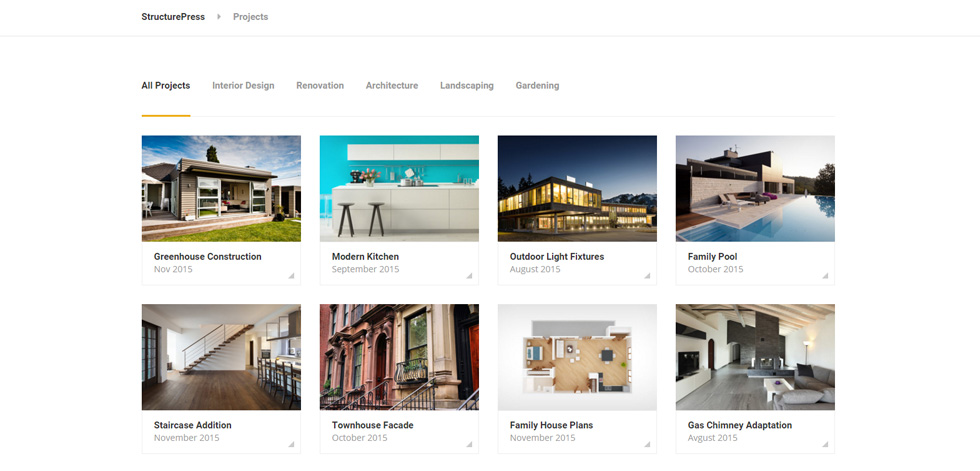Open the Landscaping filter tab
Viewport: 980px width, 471px height.
click(x=467, y=86)
